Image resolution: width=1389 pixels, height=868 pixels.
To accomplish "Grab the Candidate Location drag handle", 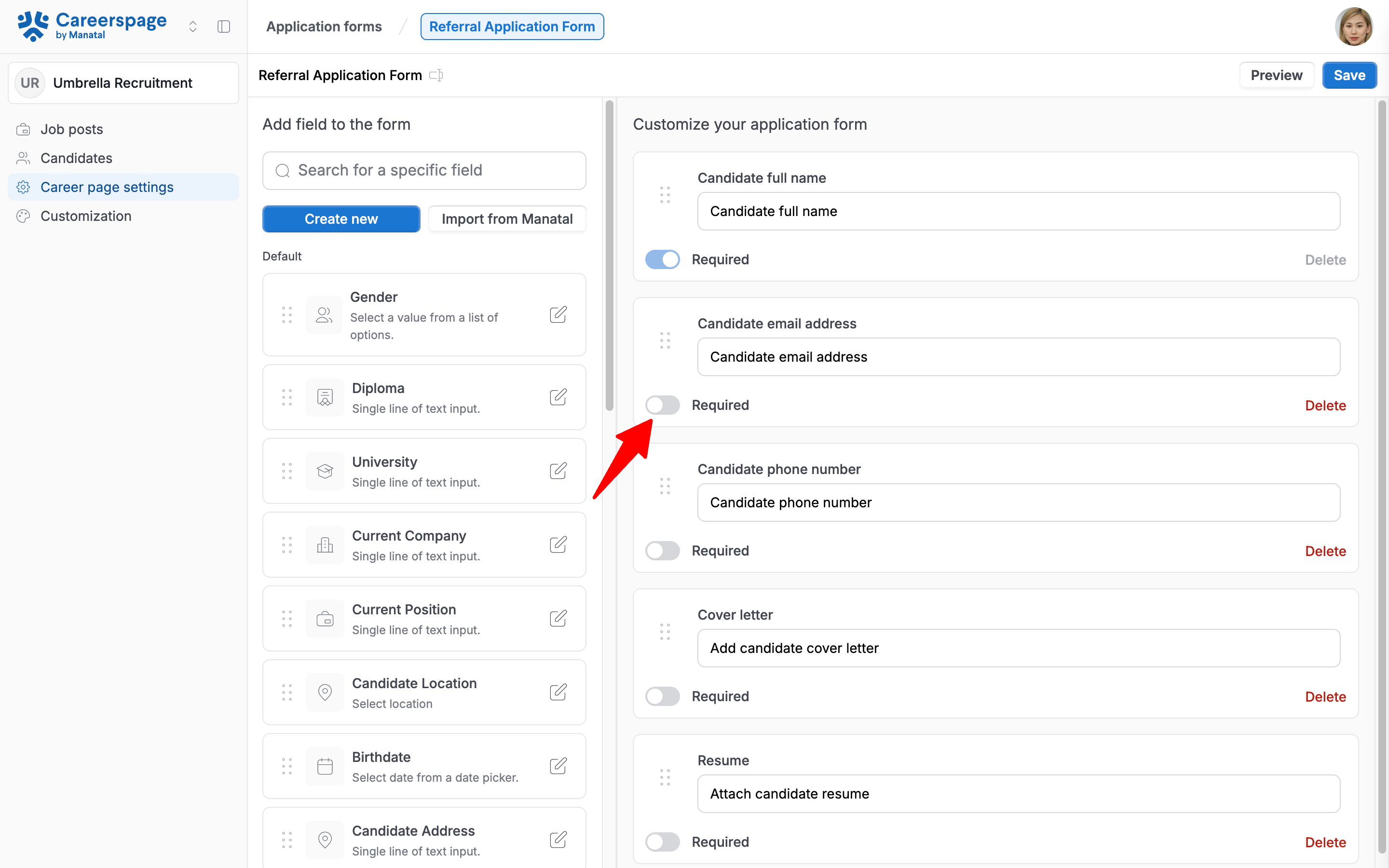I will (x=287, y=692).
